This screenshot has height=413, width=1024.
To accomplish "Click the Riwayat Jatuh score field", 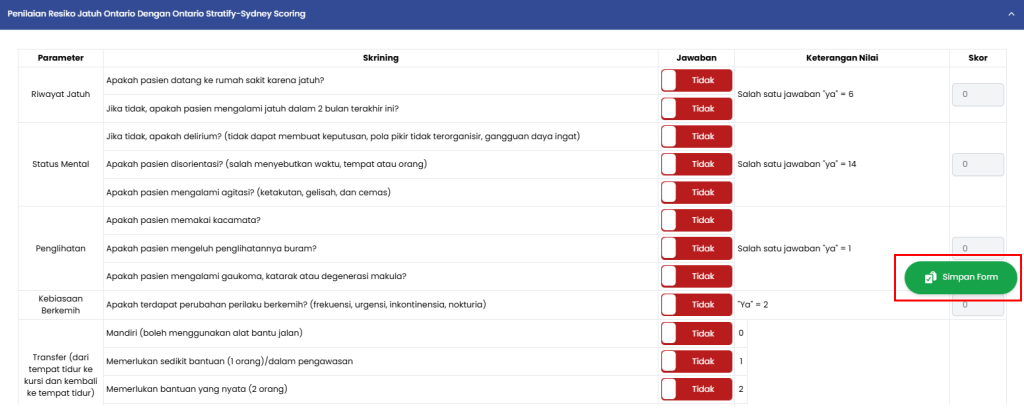I will [977, 94].
